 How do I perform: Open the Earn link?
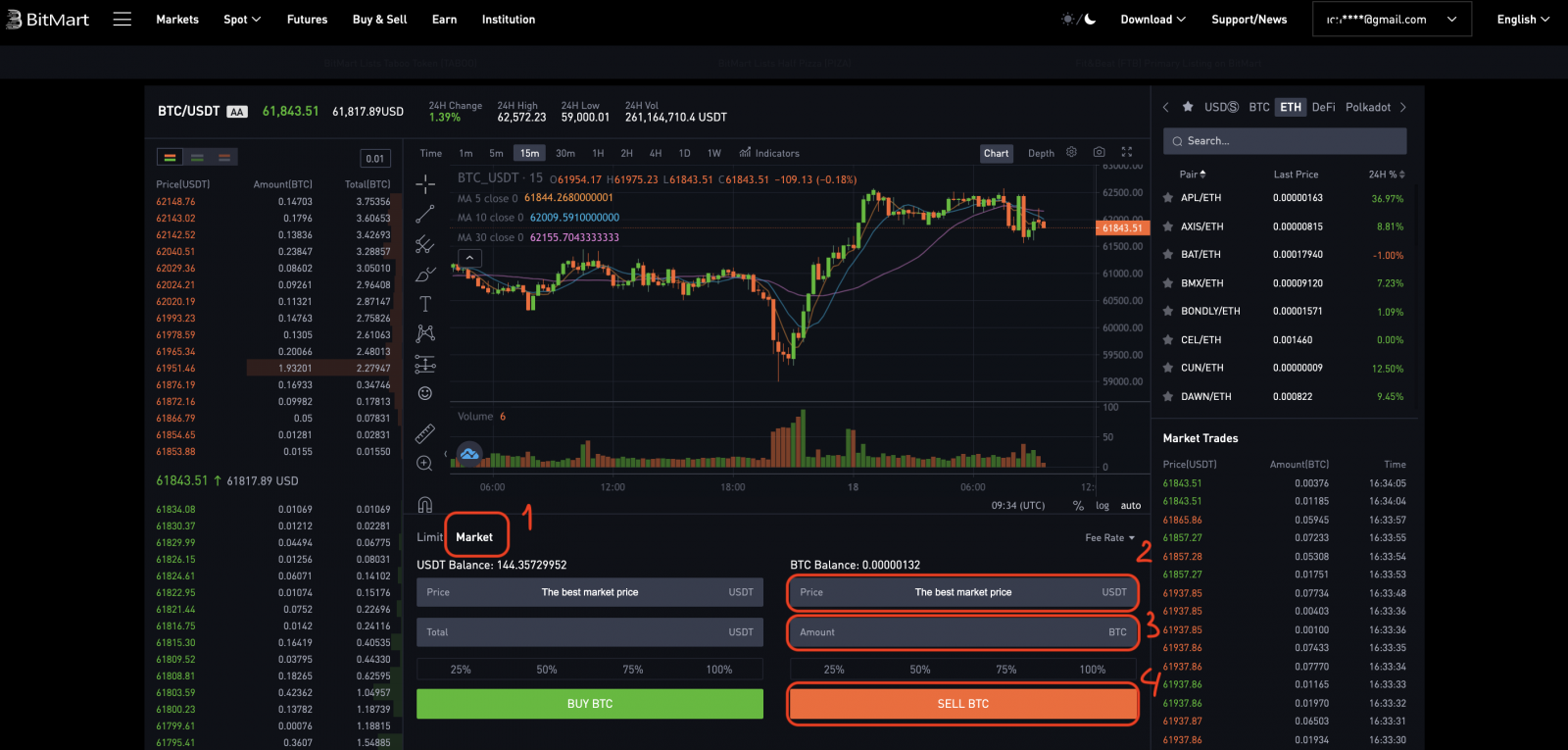tap(445, 20)
